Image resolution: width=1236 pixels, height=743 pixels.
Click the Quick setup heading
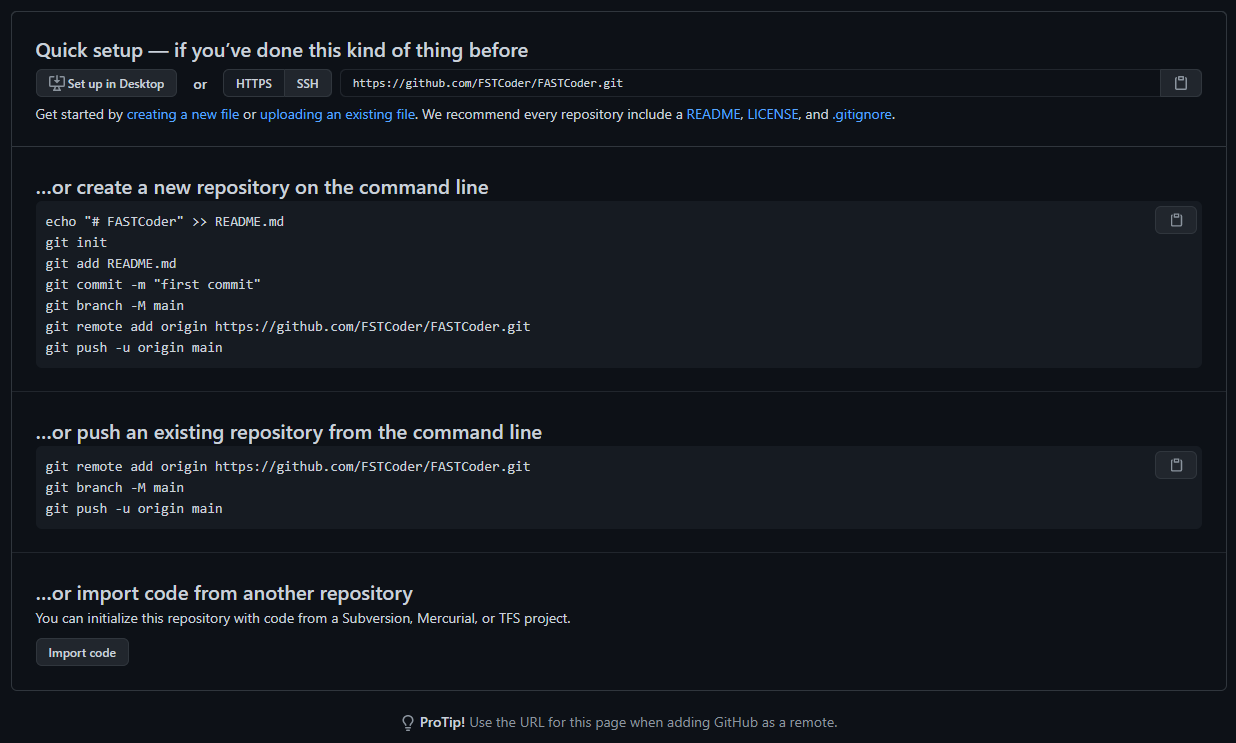tap(282, 50)
